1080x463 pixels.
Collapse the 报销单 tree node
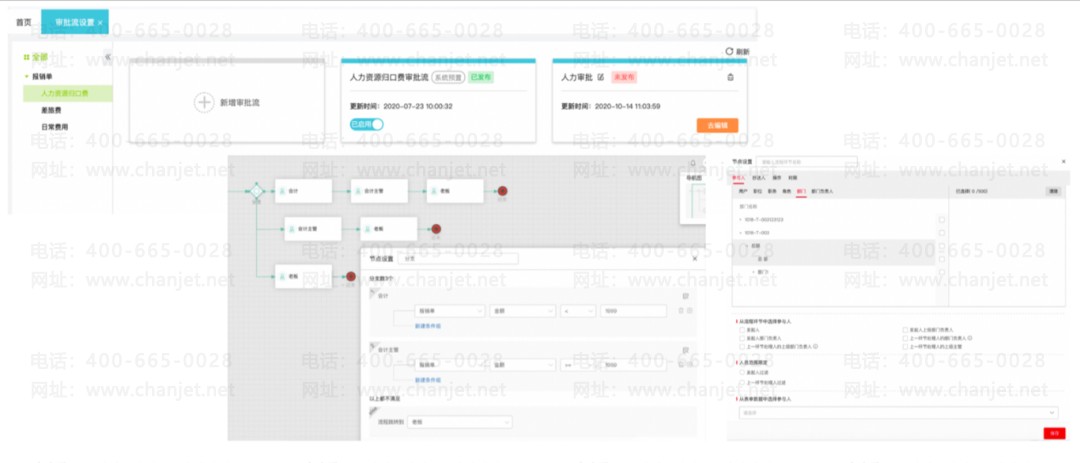pos(26,76)
